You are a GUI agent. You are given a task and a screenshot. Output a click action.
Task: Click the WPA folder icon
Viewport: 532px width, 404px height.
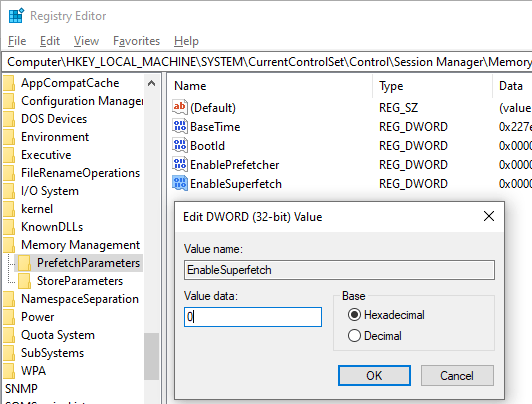[x=9, y=371]
